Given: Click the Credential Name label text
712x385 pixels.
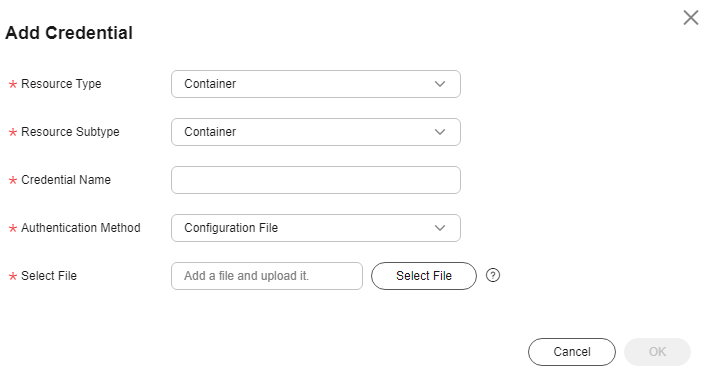Looking at the screenshot, I should pyautogui.click(x=66, y=180).
